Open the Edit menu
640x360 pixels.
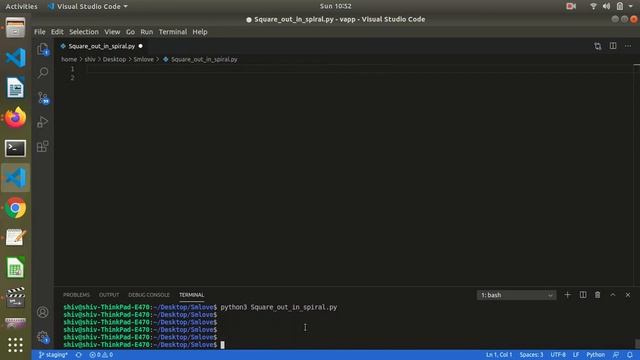click(57, 32)
